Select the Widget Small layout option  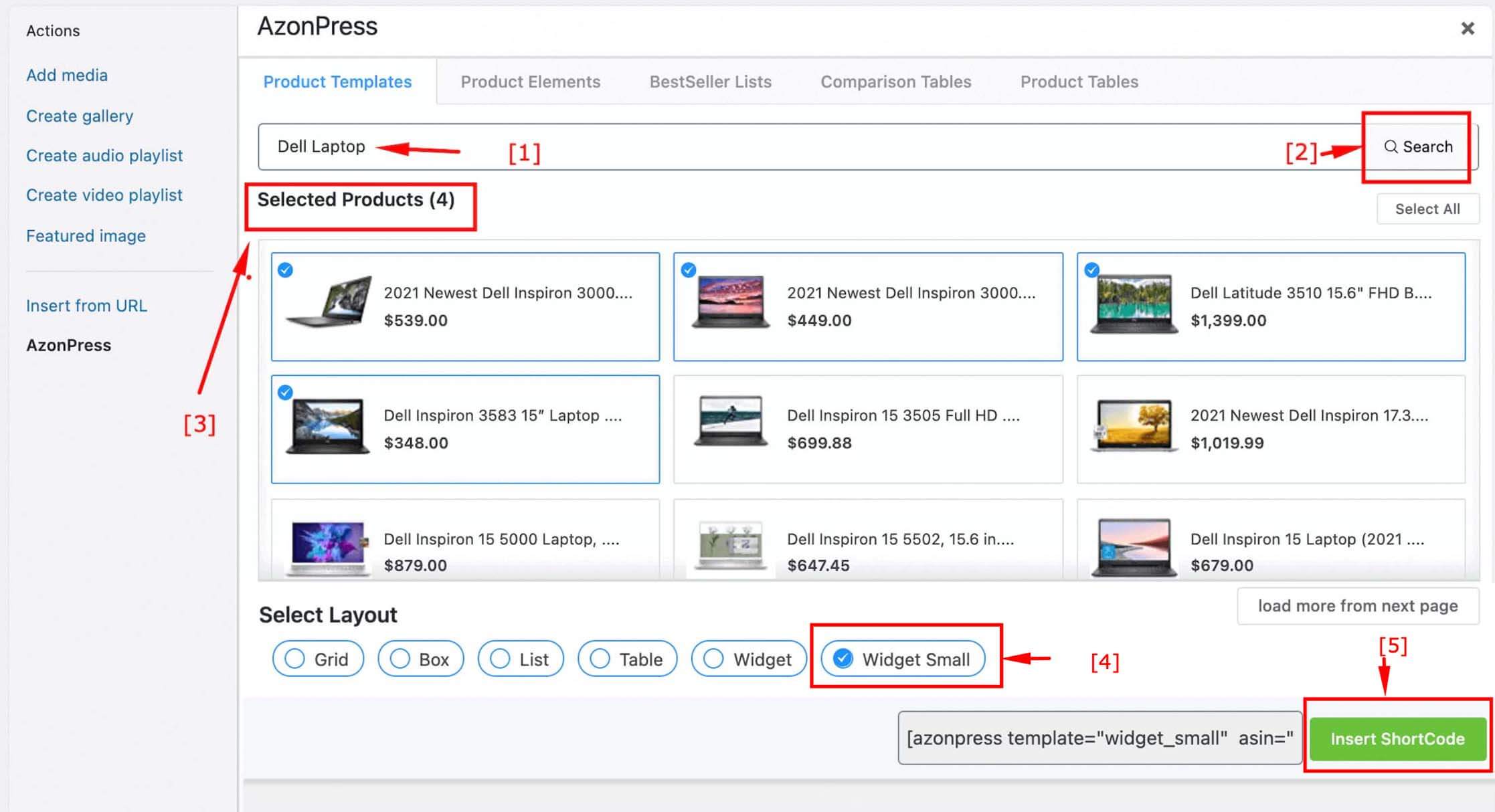coord(903,659)
